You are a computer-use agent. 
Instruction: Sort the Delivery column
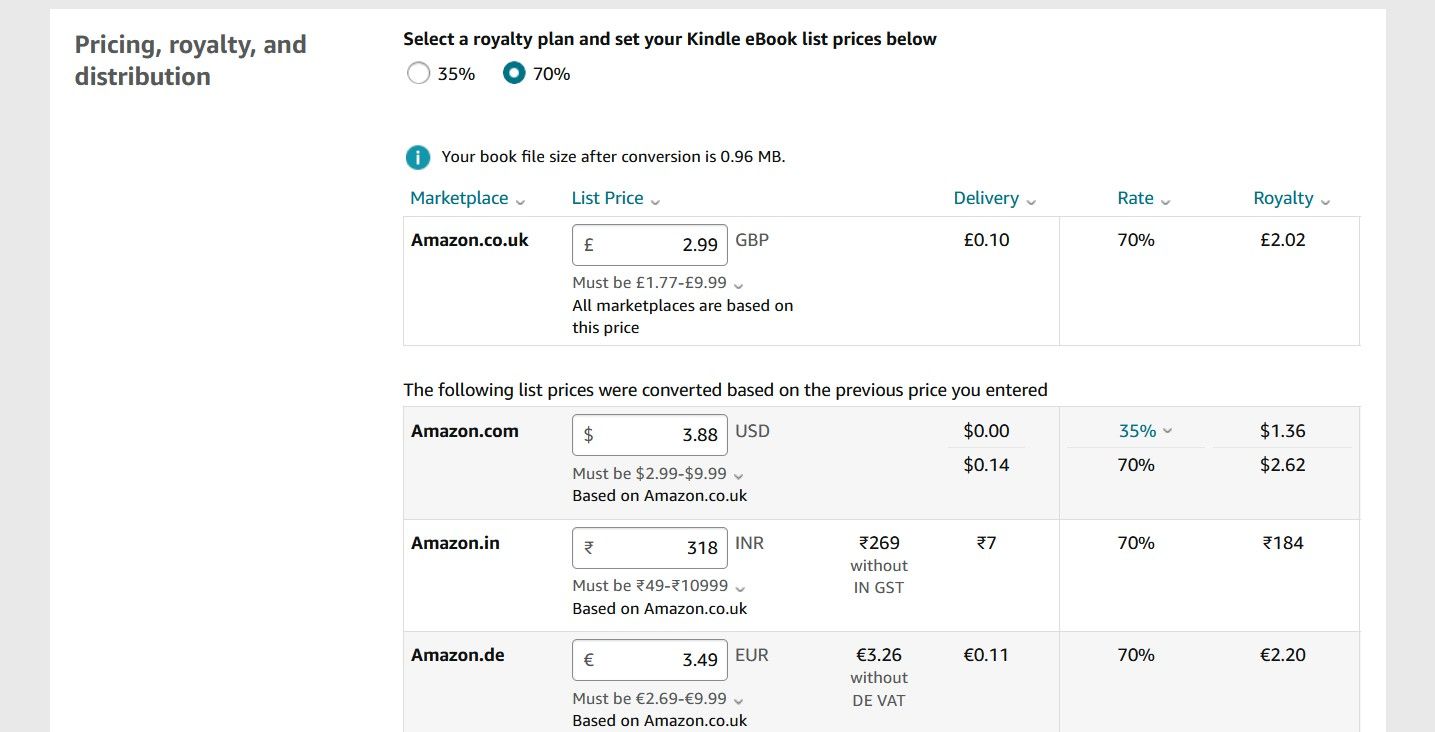point(1031,199)
